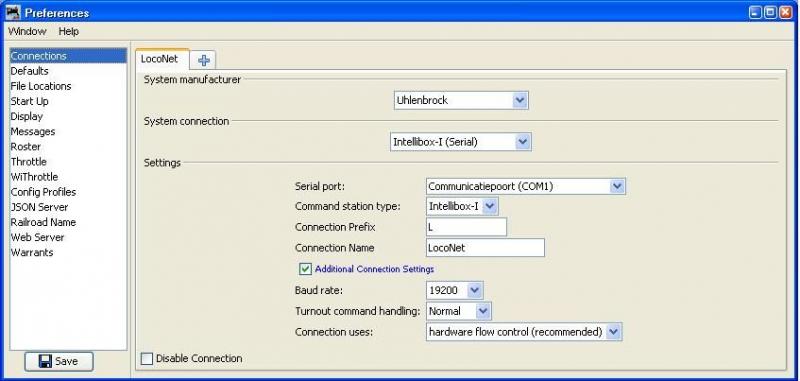The height and width of the screenshot is (381, 800).
Task: Select Messages in the preferences list
Action: (68, 132)
